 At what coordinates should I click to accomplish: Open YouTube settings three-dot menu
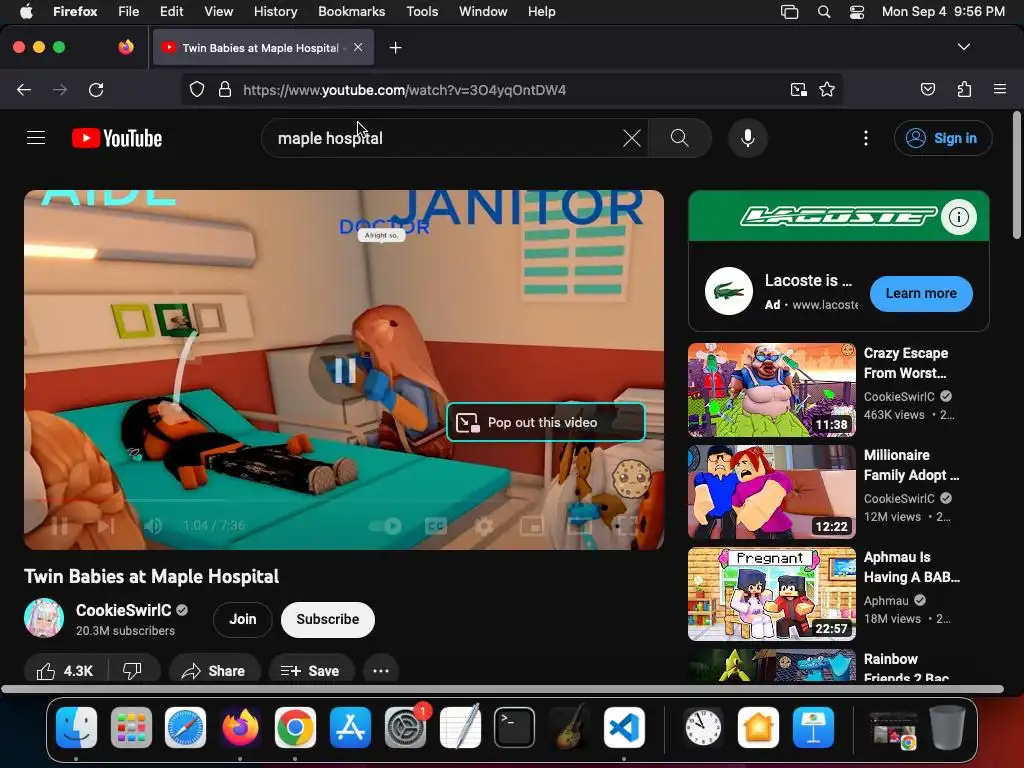coord(865,138)
